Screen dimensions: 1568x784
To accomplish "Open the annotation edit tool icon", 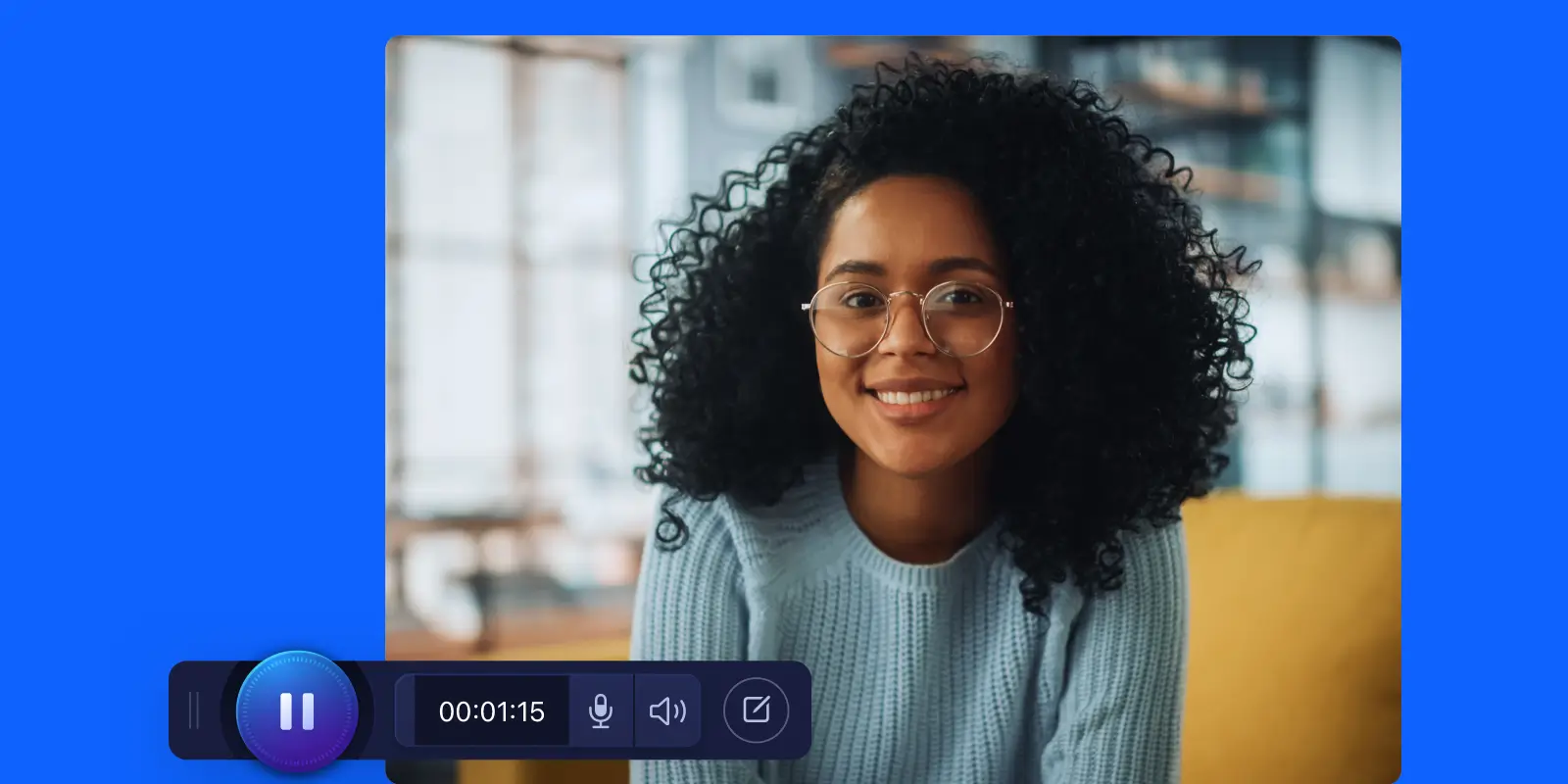I will click(x=756, y=710).
